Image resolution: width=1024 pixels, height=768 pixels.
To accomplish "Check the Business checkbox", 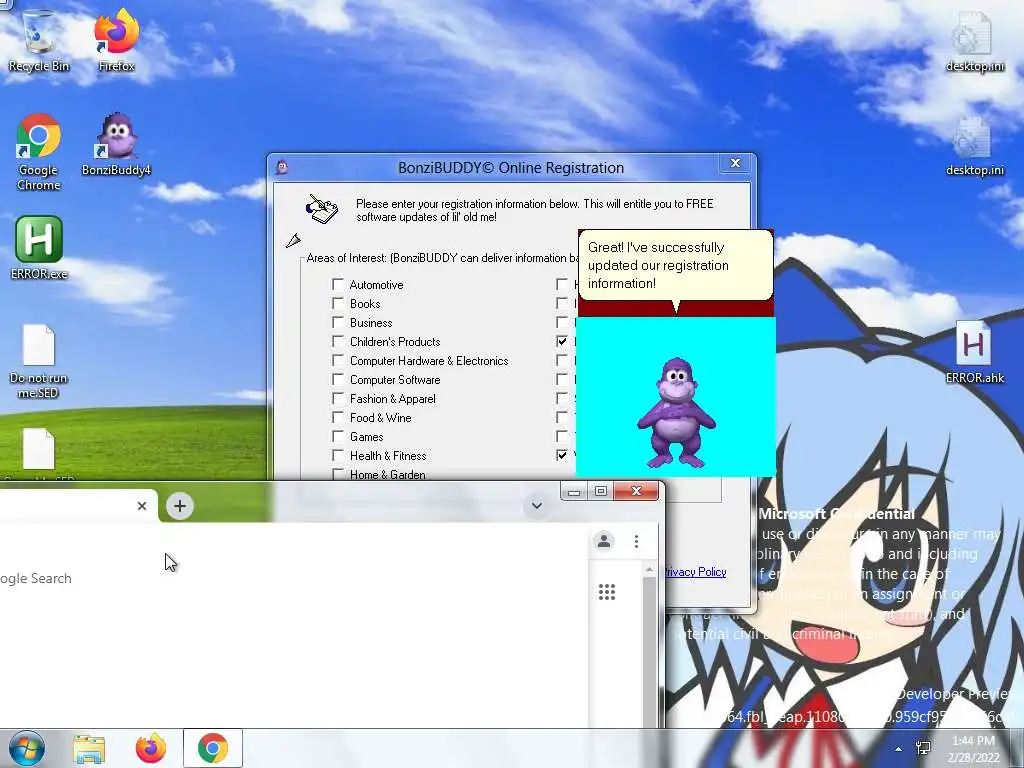I will click(x=338, y=322).
